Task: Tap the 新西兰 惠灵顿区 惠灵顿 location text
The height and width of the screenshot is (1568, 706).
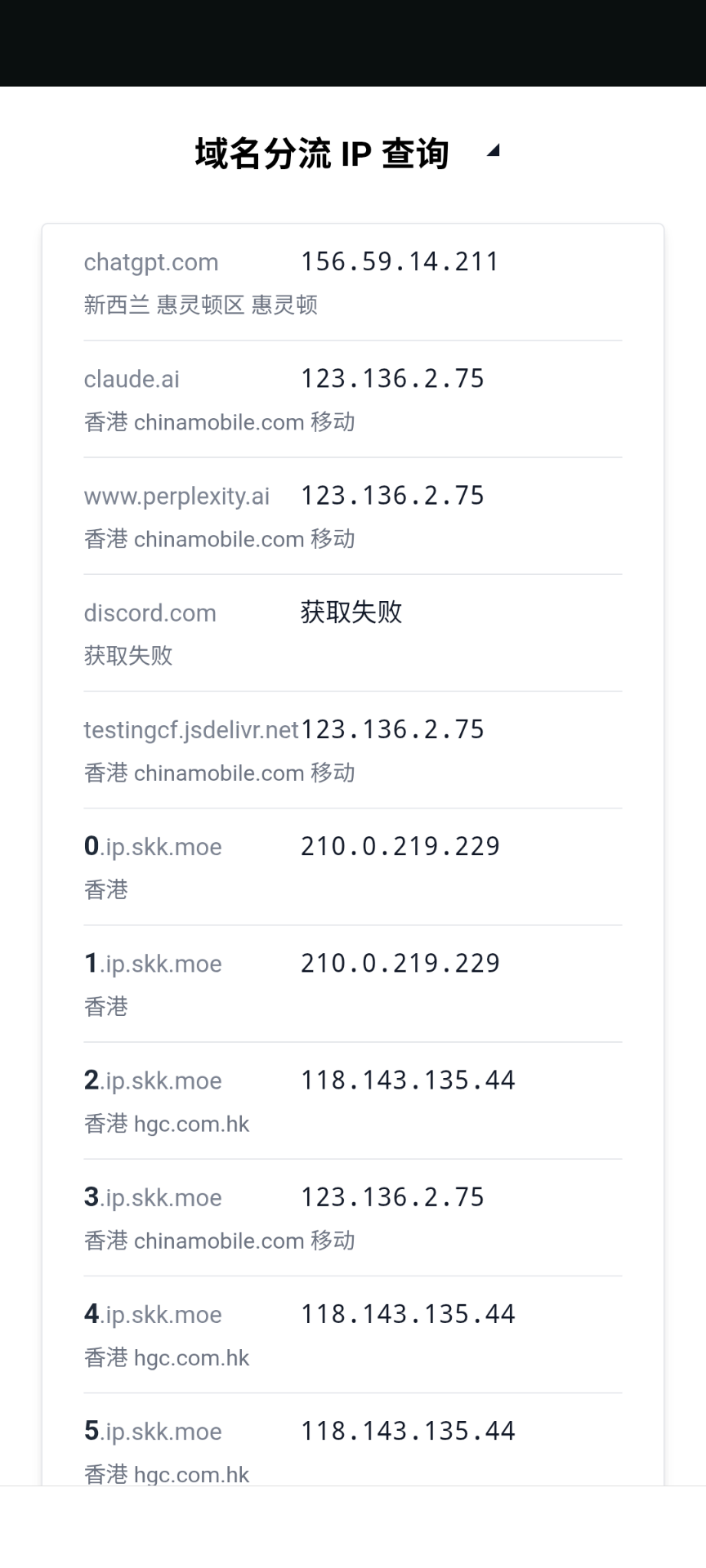Action: [x=201, y=305]
